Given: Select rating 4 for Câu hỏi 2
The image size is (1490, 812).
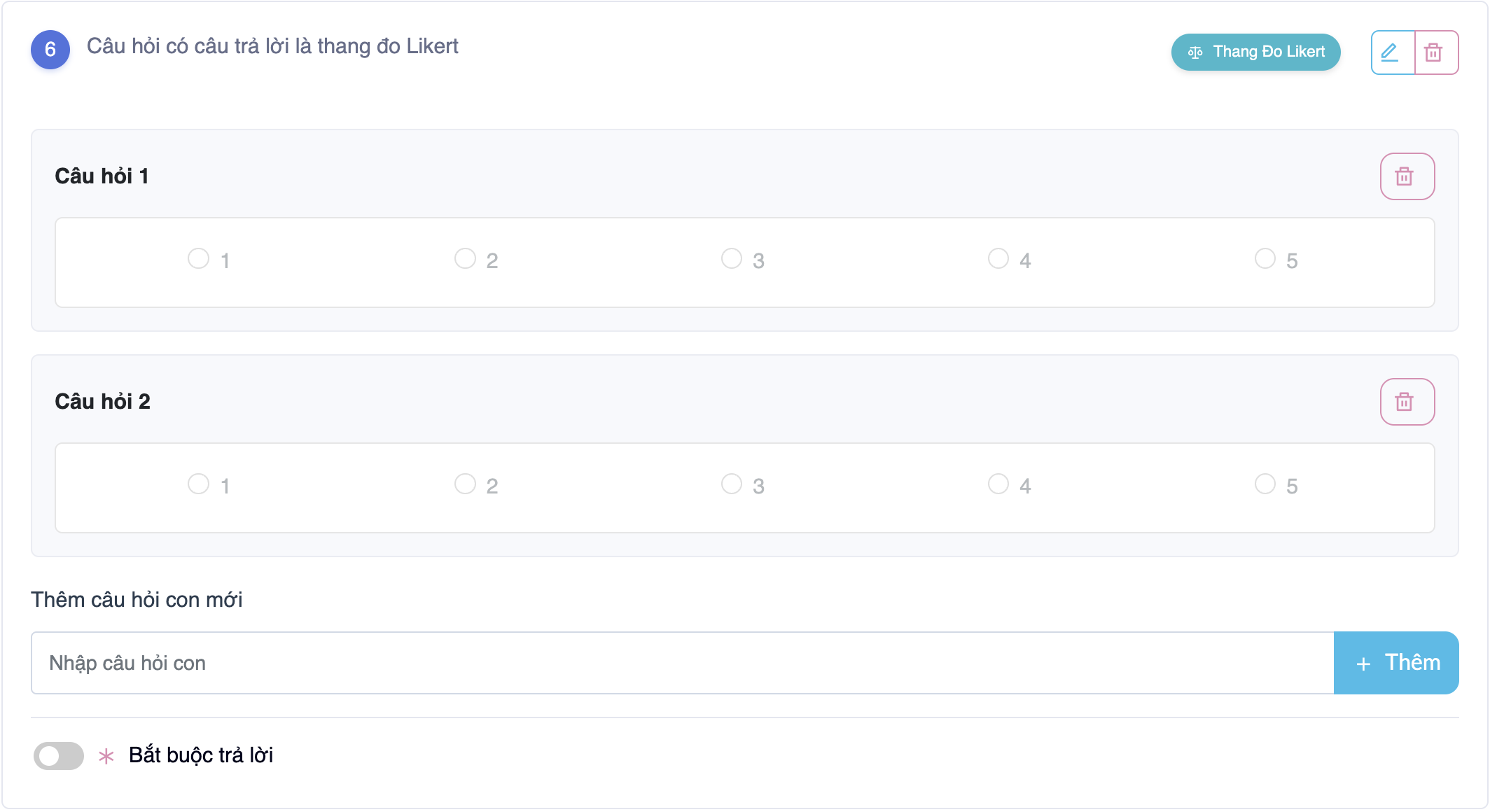Looking at the screenshot, I should click(998, 484).
